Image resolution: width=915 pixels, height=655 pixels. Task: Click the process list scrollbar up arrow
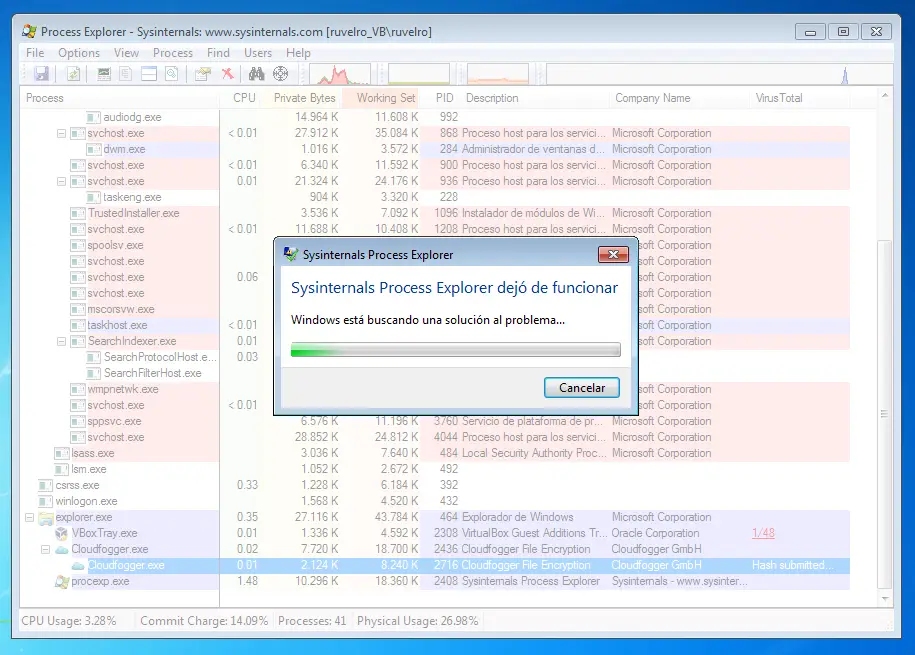pyautogui.click(x=885, y=95)
